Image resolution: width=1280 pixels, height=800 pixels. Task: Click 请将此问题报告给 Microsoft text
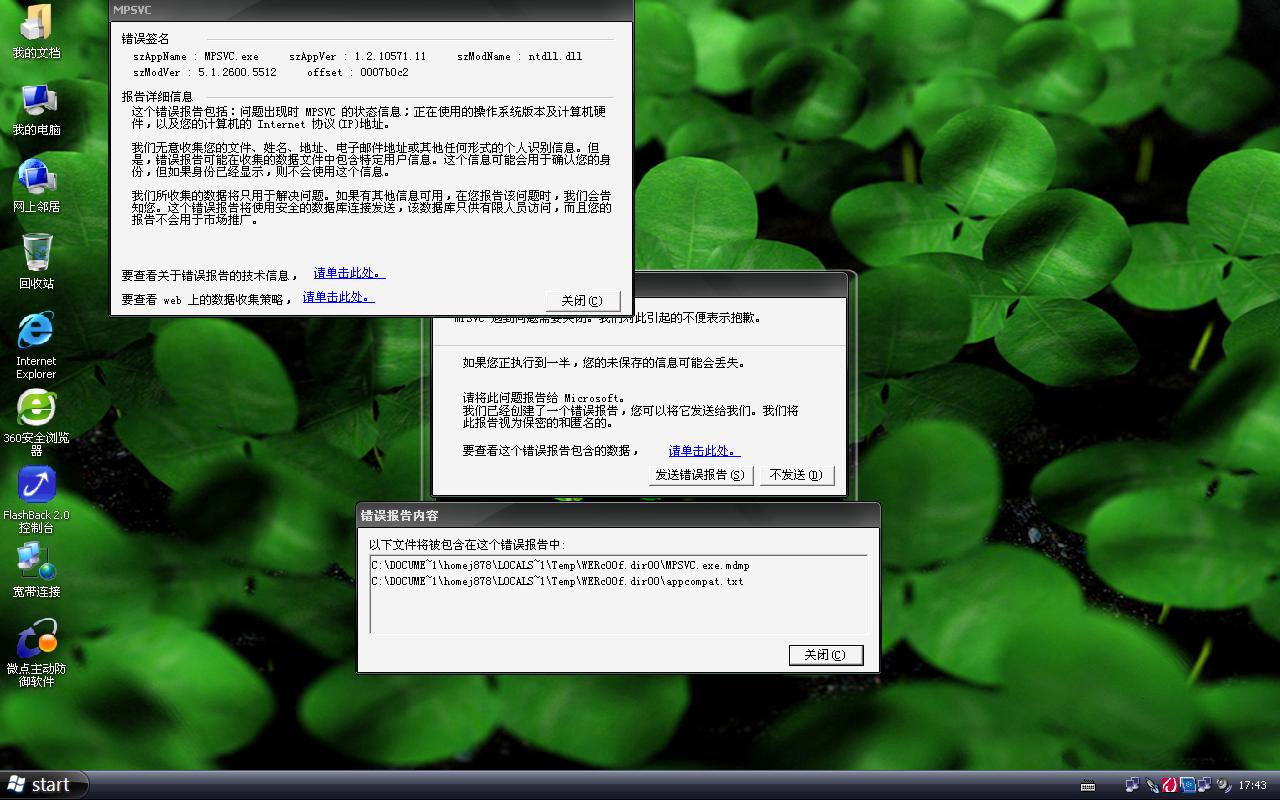543,398
